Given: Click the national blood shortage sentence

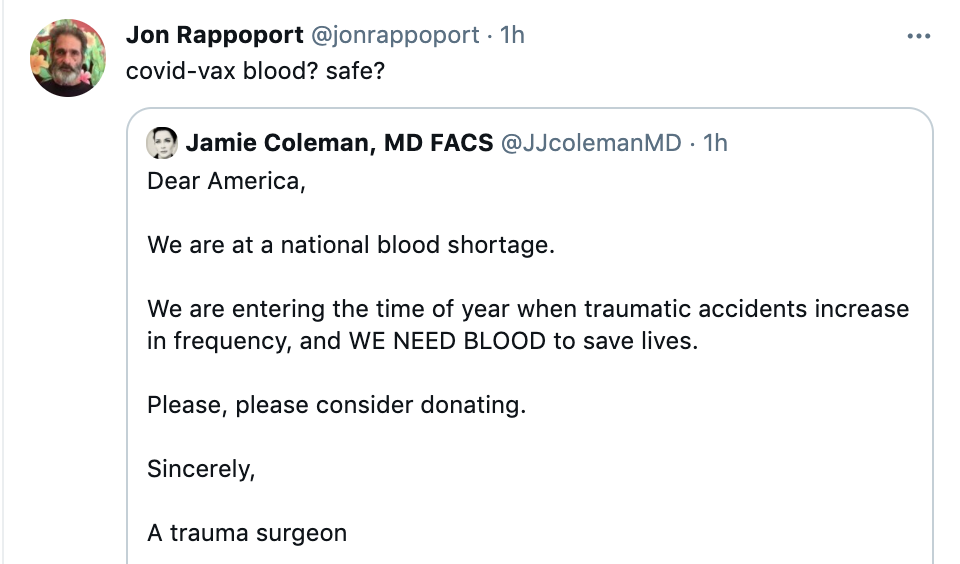Looking at the screenshot, I should pyautogui.click(x=350, y=244).
